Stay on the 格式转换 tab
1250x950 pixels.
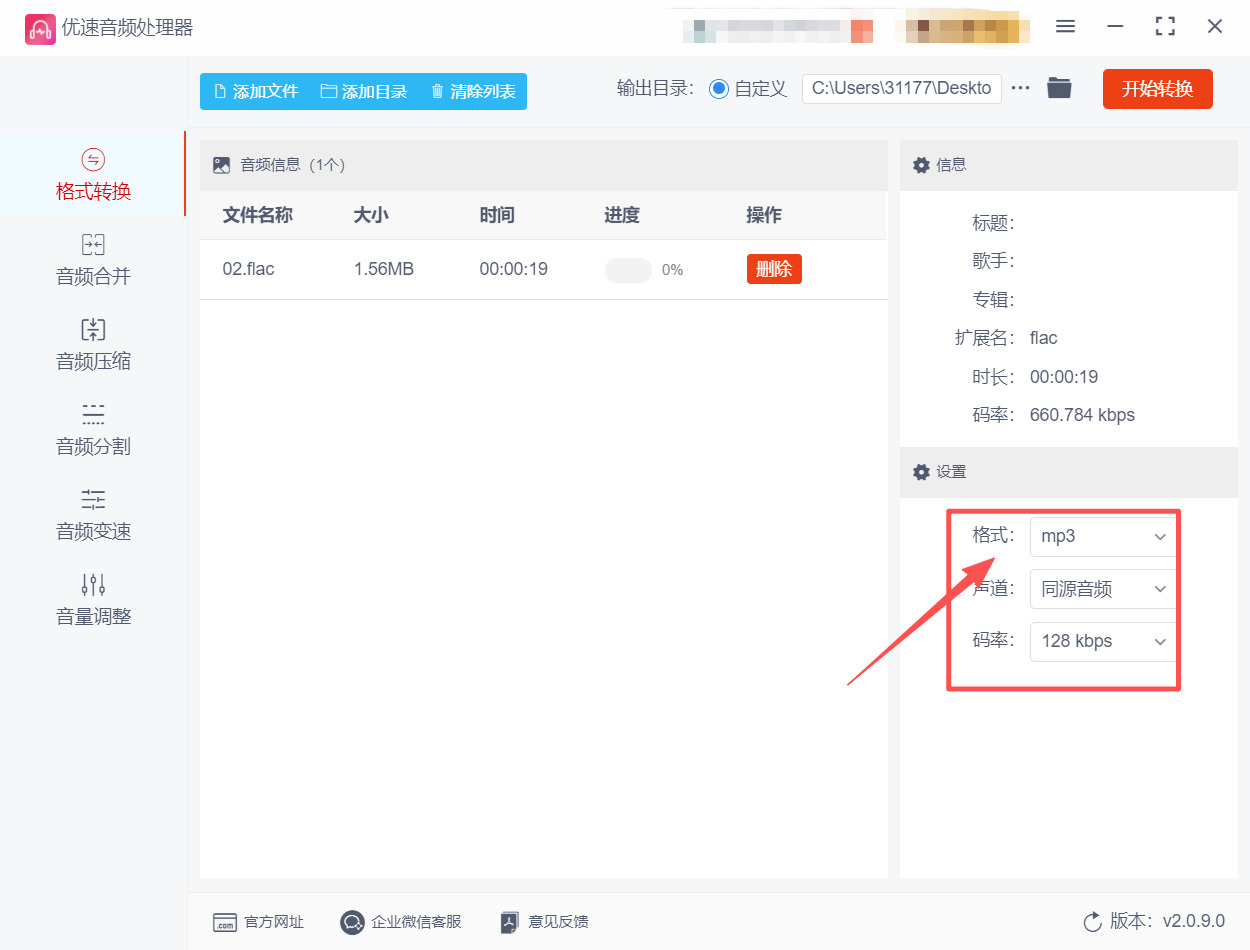click(93, 175)
